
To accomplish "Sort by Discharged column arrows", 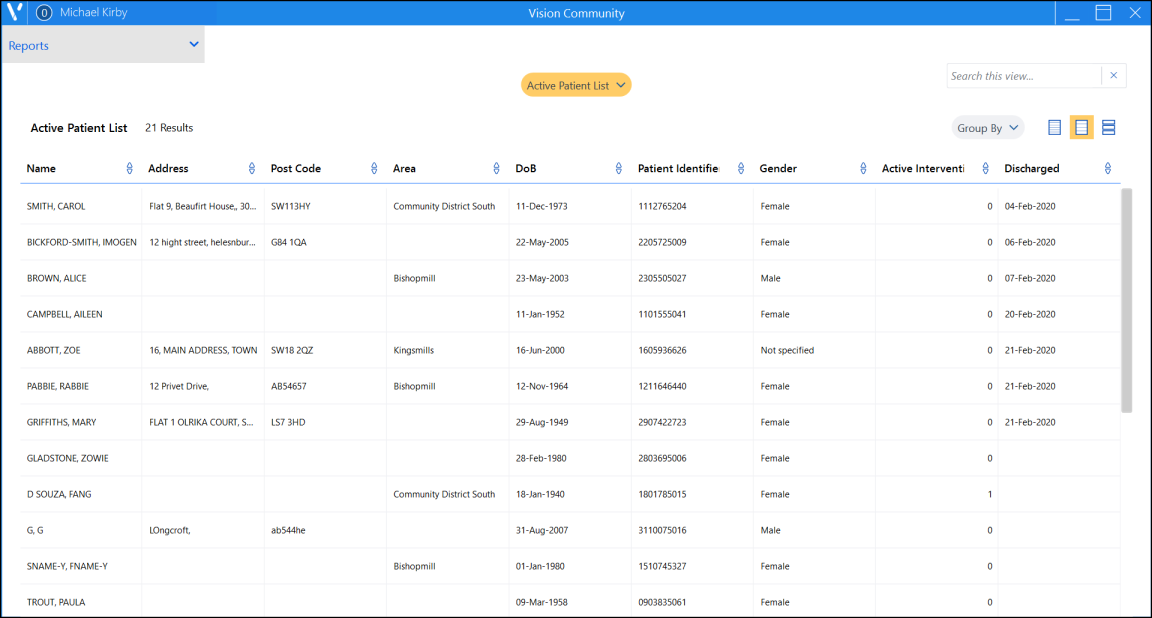I will (x=1107, y=168).
